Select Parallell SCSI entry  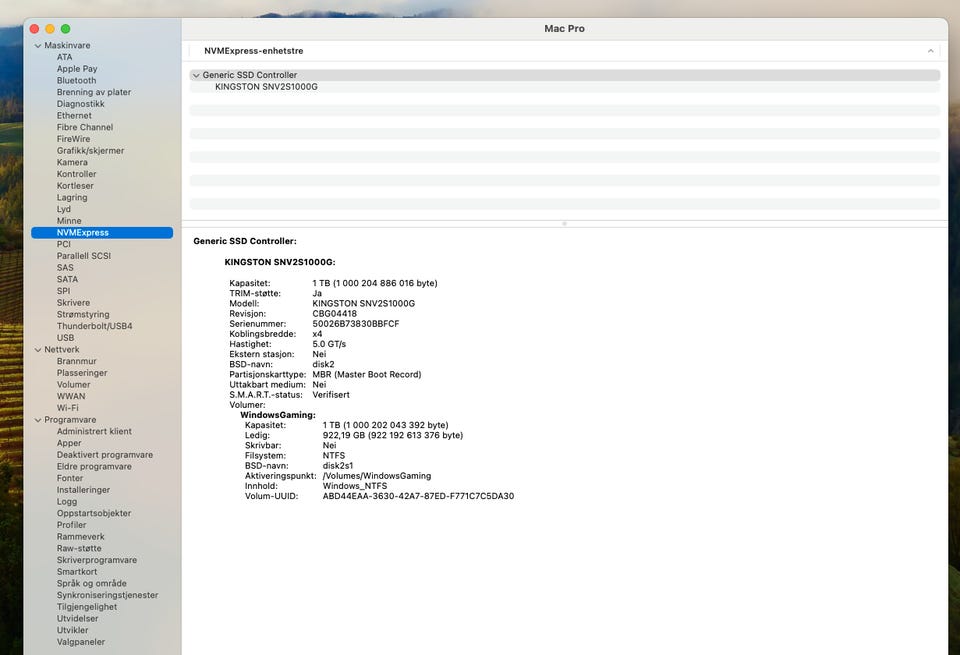(84, 256)
